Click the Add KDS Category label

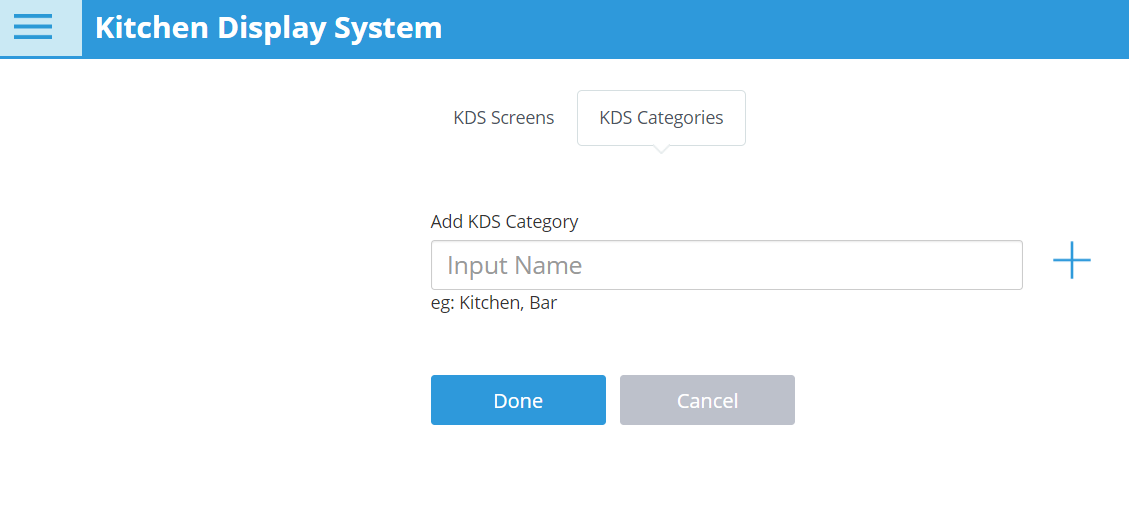504,221
